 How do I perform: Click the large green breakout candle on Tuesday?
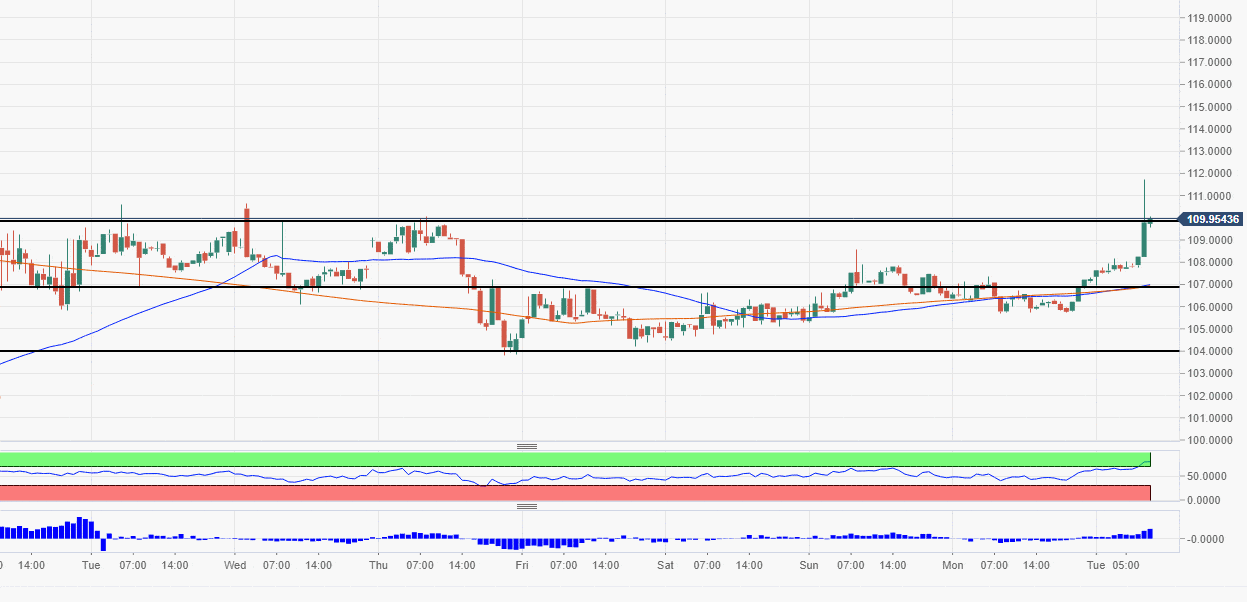(1144, 238)
